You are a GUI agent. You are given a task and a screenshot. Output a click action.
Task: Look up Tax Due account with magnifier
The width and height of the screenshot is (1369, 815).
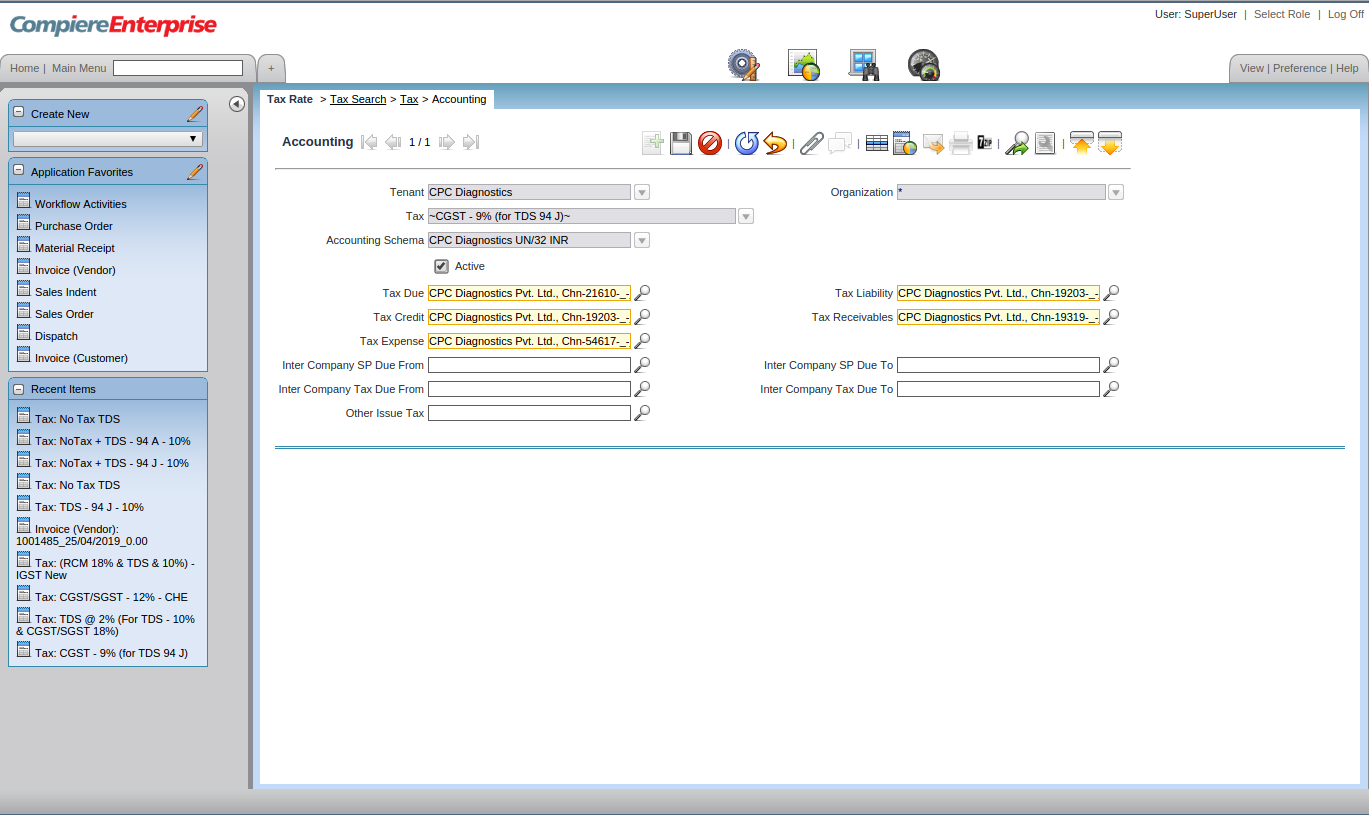pyautogui.click(x=643, y=293)
